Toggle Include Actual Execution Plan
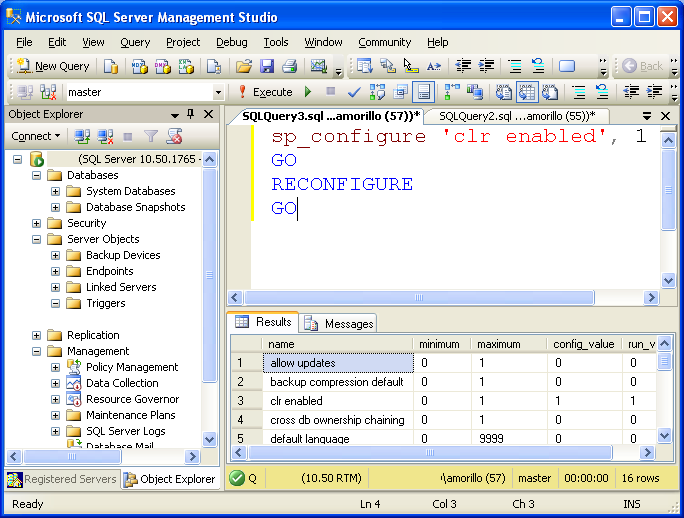This screenshot has width=684, height=518. click(x=451, y=92)
